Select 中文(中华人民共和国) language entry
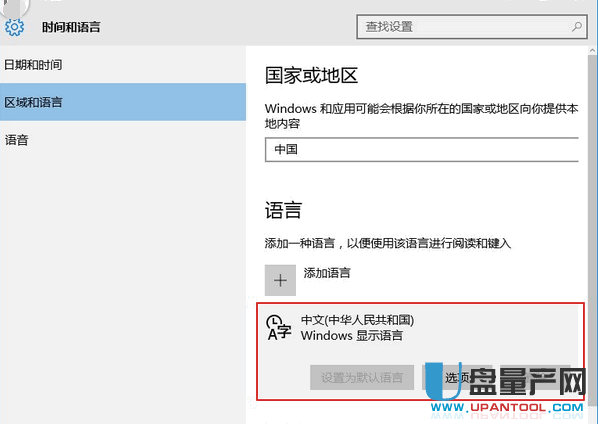The height and width of the screenshot is (424, 599). [x=420, y=351]
